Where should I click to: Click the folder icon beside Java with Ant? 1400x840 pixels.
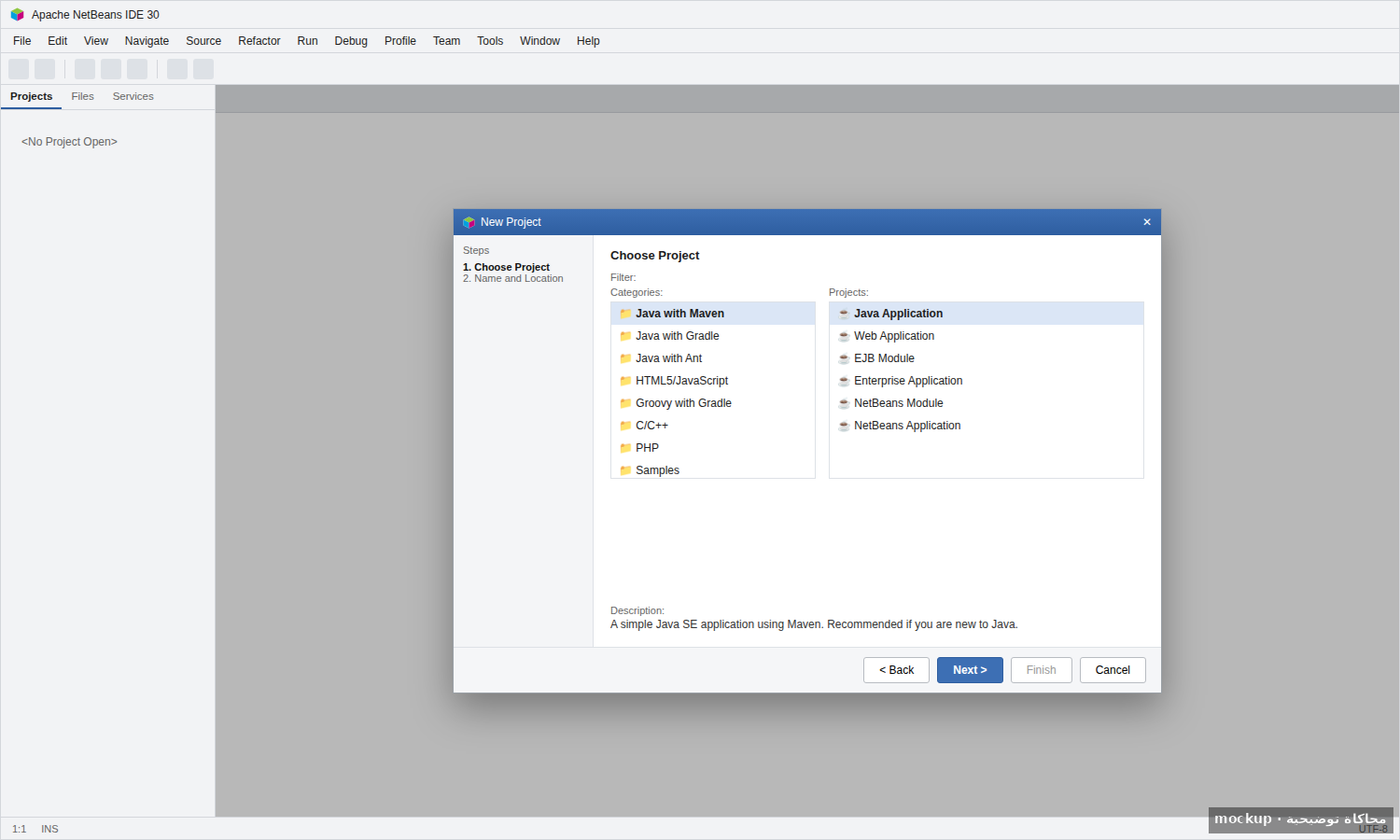[x=625, y=358]
